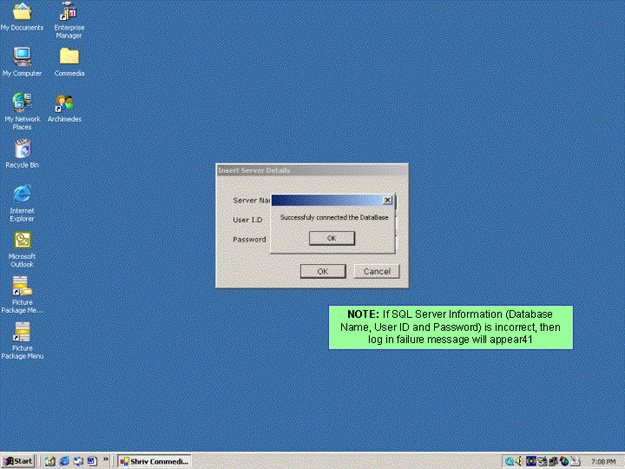
Task: Cancel the Insert Server Details dialog
Action: (x=377, y=271)
